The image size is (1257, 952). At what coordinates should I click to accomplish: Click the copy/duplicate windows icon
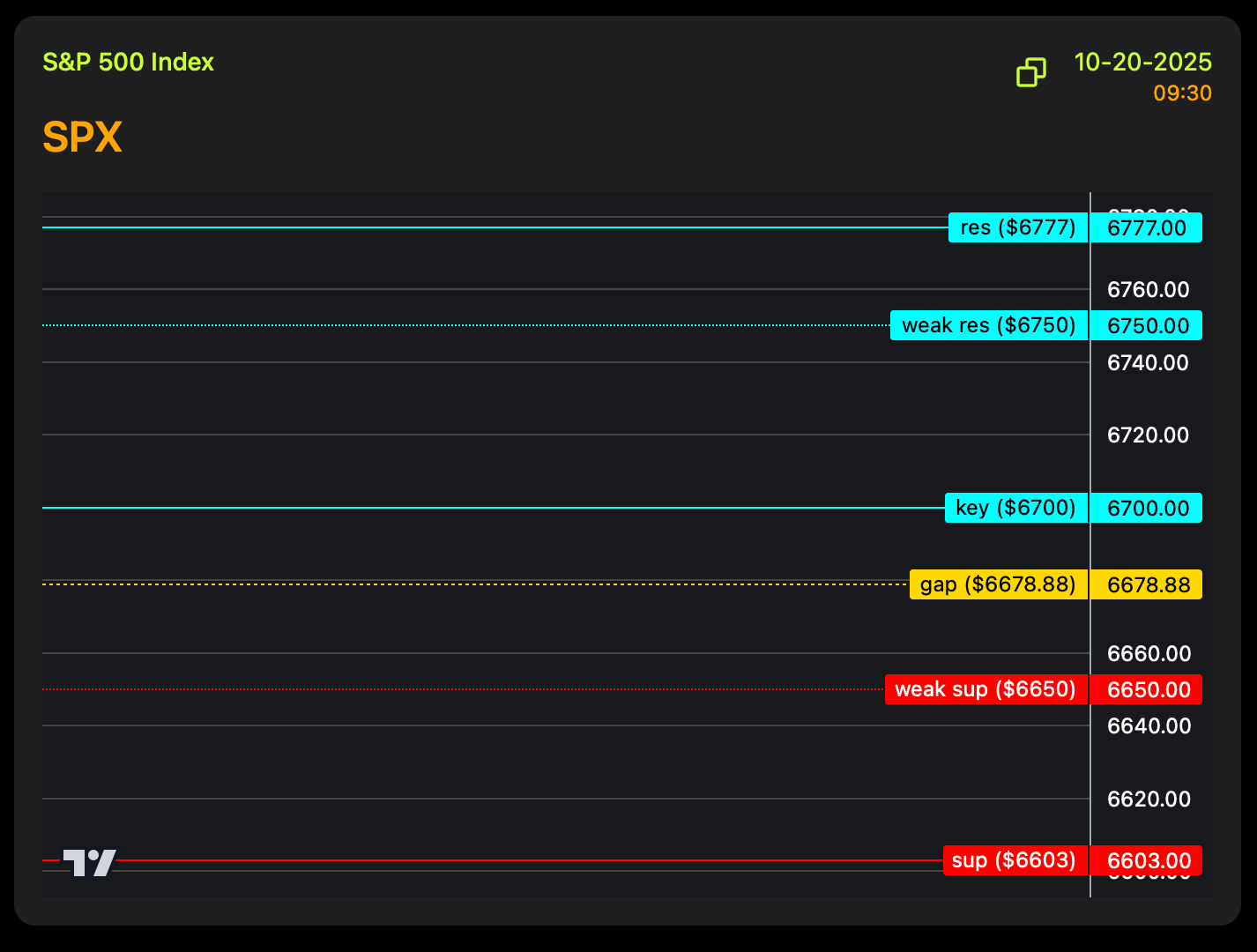(x=1030, y=72)
